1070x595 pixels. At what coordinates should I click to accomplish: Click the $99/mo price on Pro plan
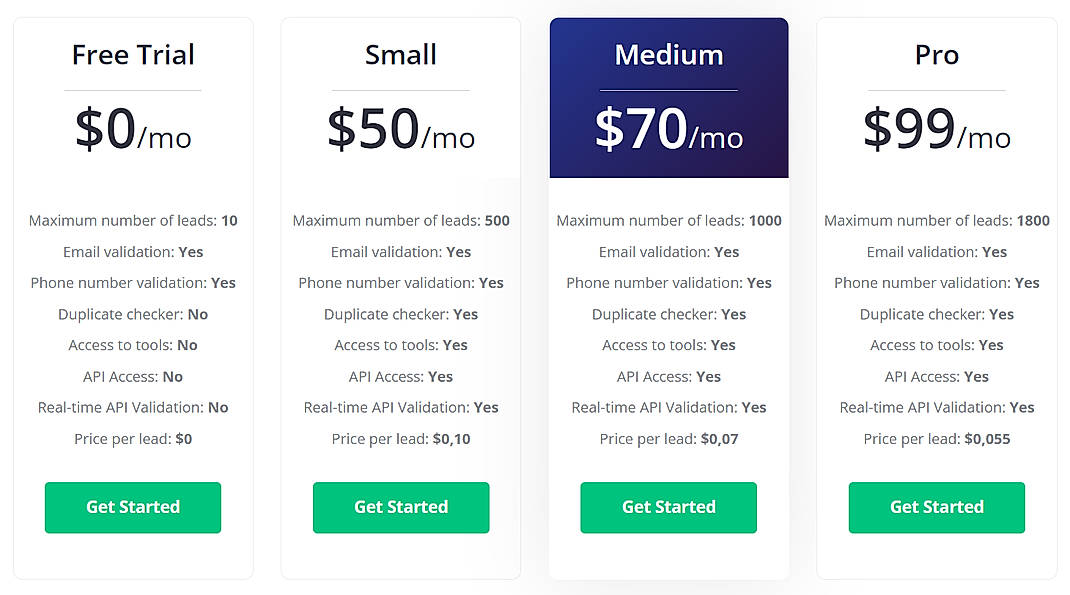click(x=936, y=130)
